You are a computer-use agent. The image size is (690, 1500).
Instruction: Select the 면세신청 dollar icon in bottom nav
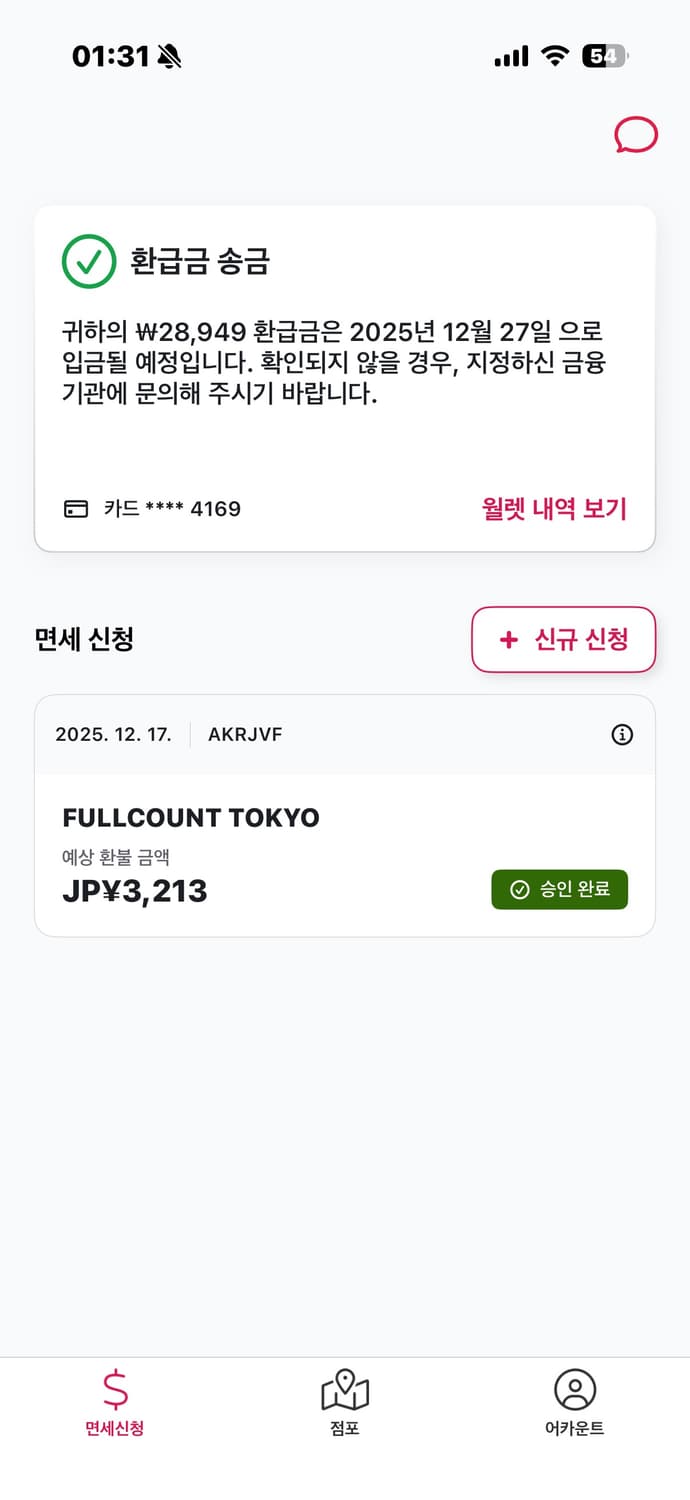point(114,1391)
